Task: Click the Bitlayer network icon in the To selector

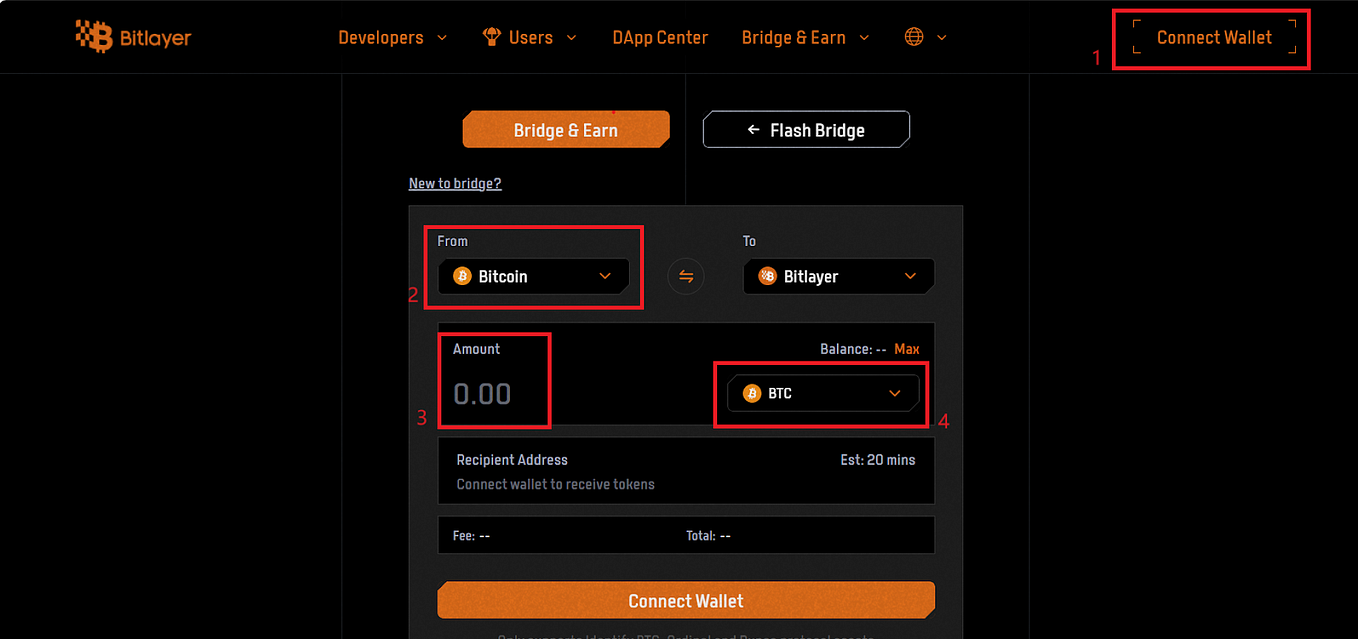Action: click(767, 275)
